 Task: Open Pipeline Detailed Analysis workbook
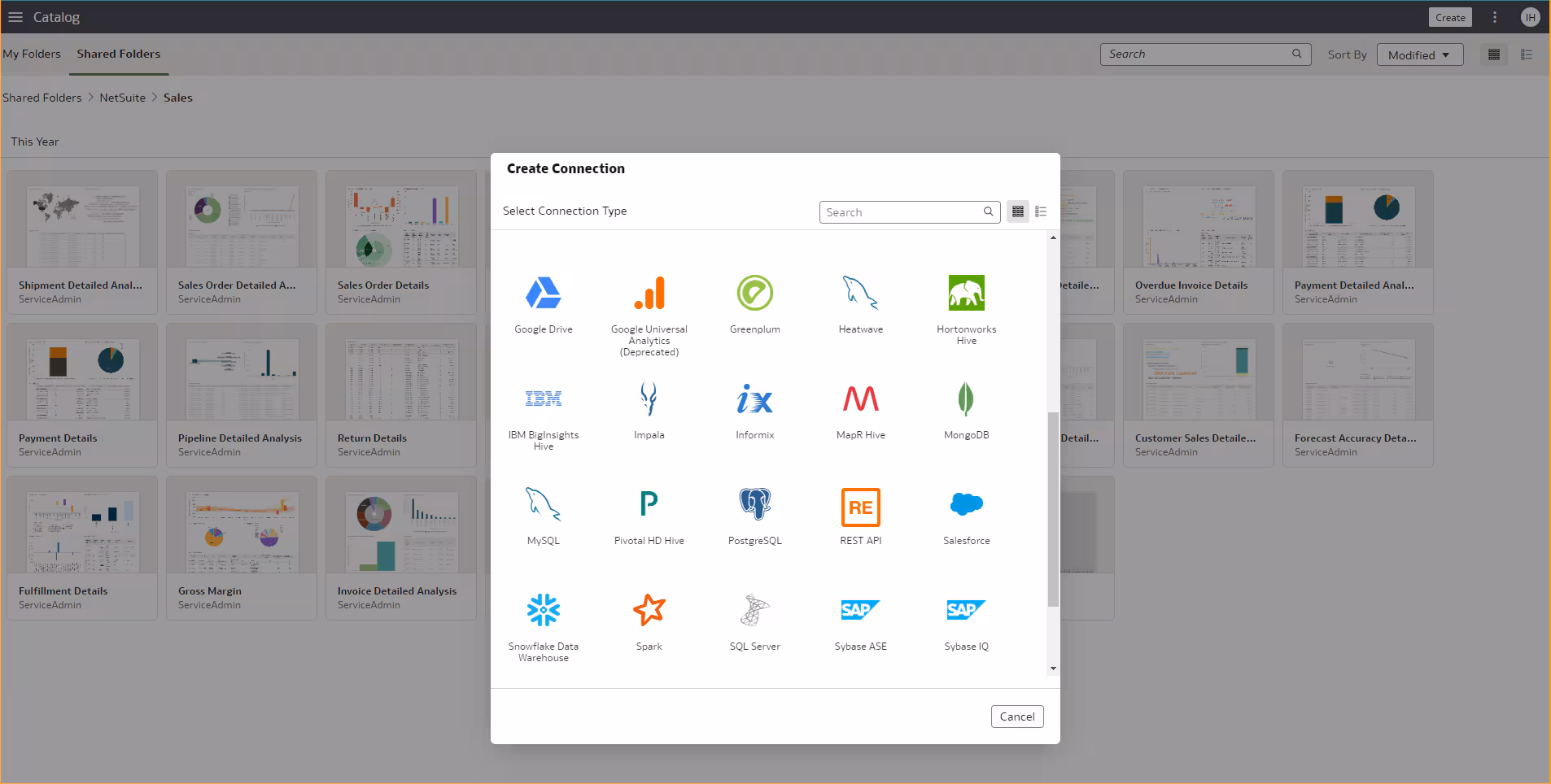242,394
